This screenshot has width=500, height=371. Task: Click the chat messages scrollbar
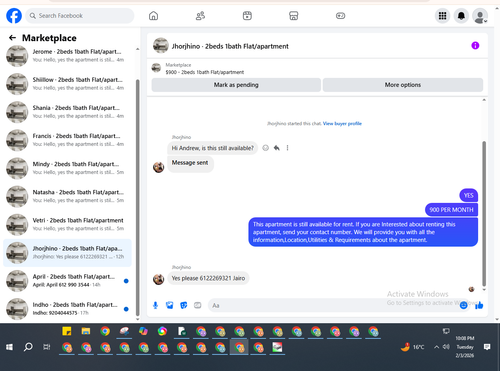click(x=484, y=213)
